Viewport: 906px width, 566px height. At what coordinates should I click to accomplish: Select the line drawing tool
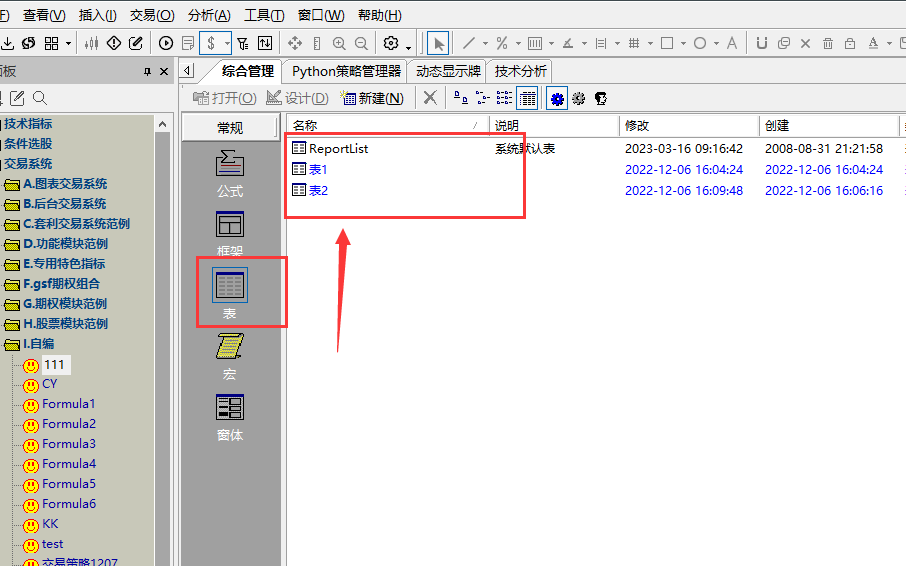[x=469, y=43]
